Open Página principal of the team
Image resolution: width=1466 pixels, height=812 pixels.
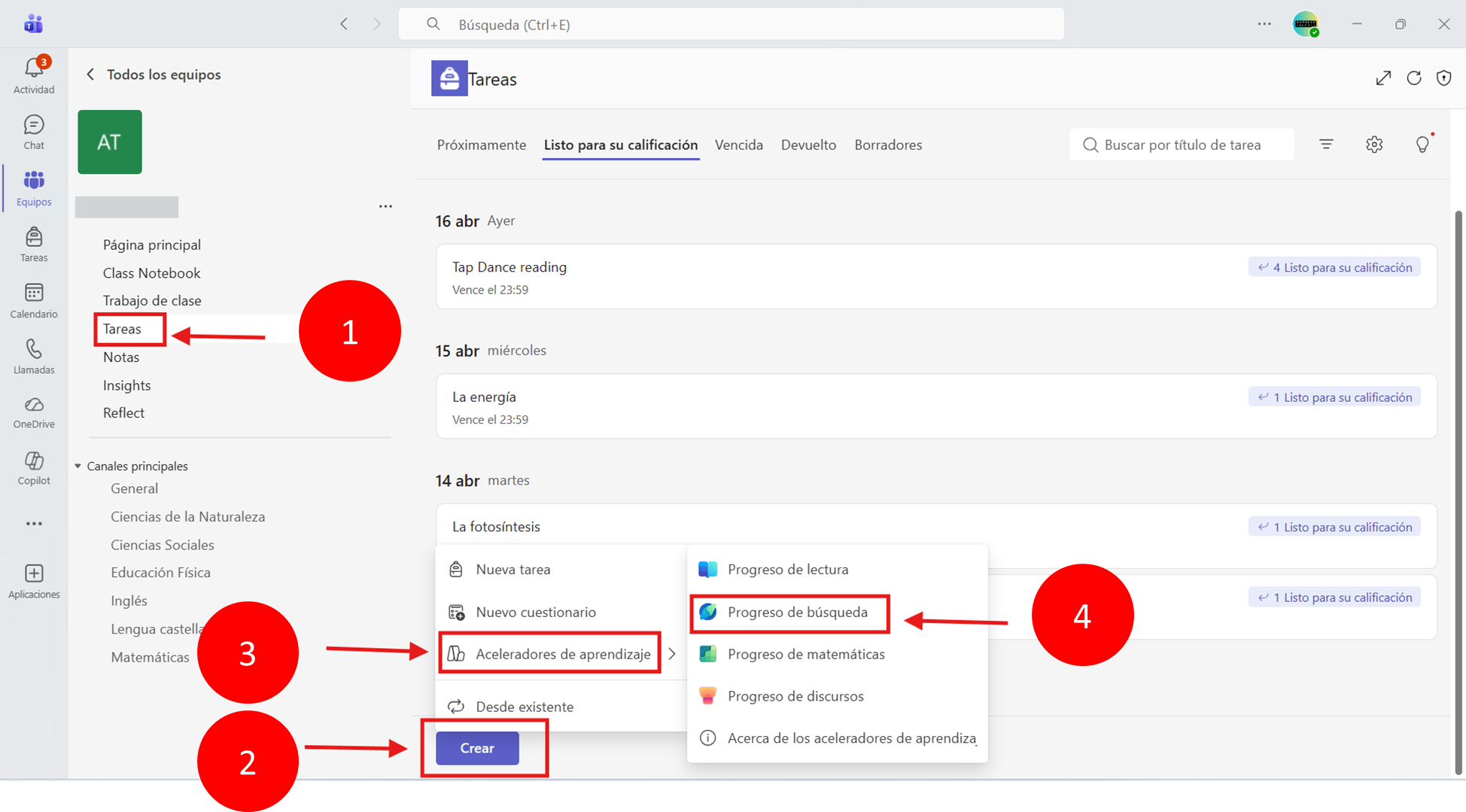[152, 245]
